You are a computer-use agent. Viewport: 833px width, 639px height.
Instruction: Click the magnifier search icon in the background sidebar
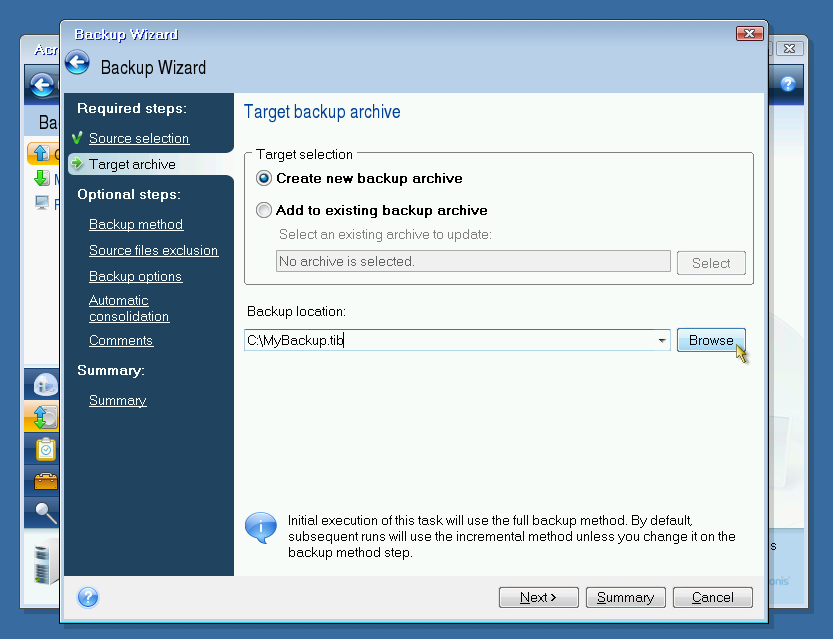pyautogui.click(x=45, y=513)
